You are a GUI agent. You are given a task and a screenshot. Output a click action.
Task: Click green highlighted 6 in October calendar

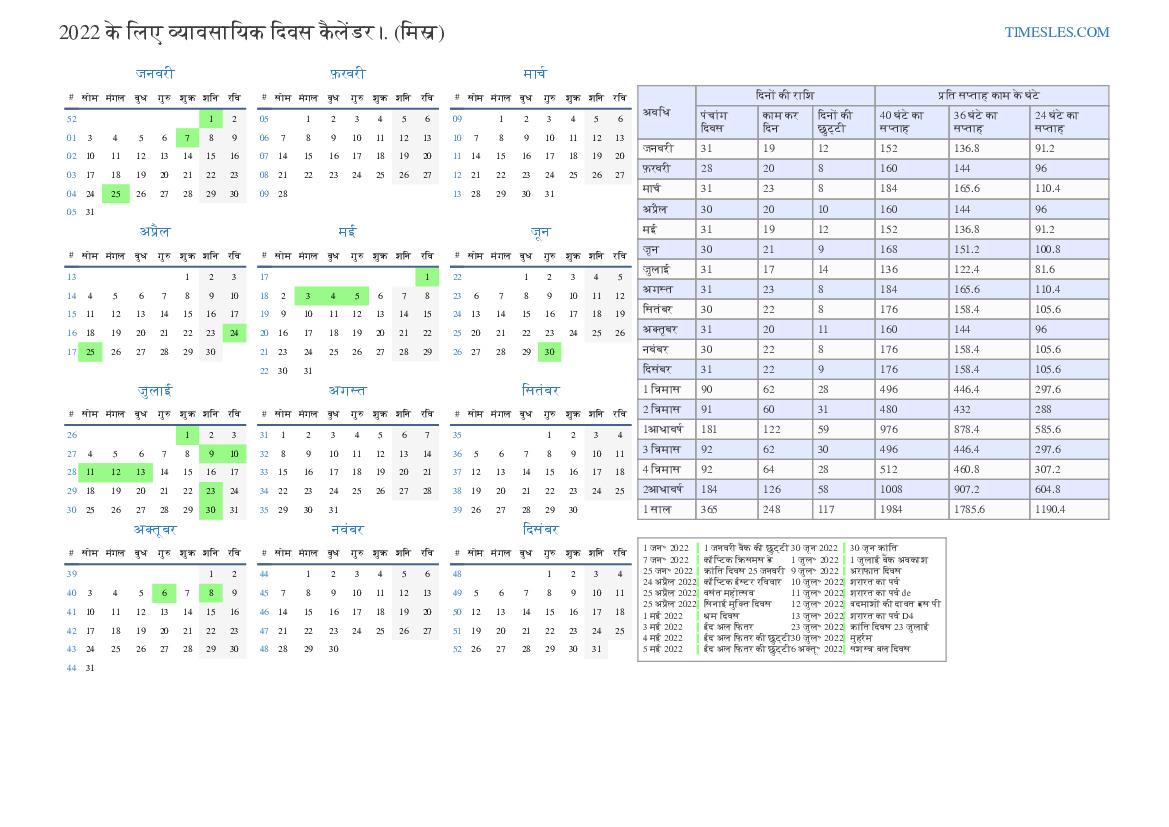tap(164, 592)
